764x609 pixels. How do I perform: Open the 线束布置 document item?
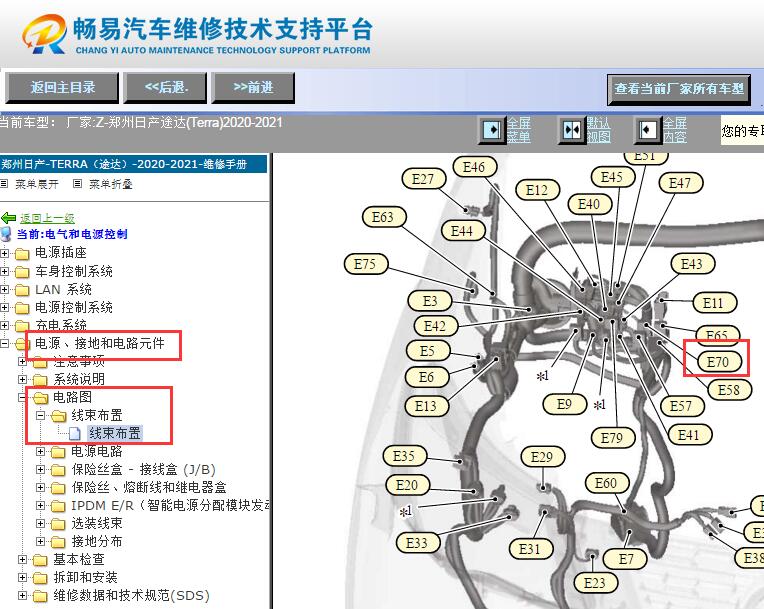pyautogui.click(x=115, y=433)
